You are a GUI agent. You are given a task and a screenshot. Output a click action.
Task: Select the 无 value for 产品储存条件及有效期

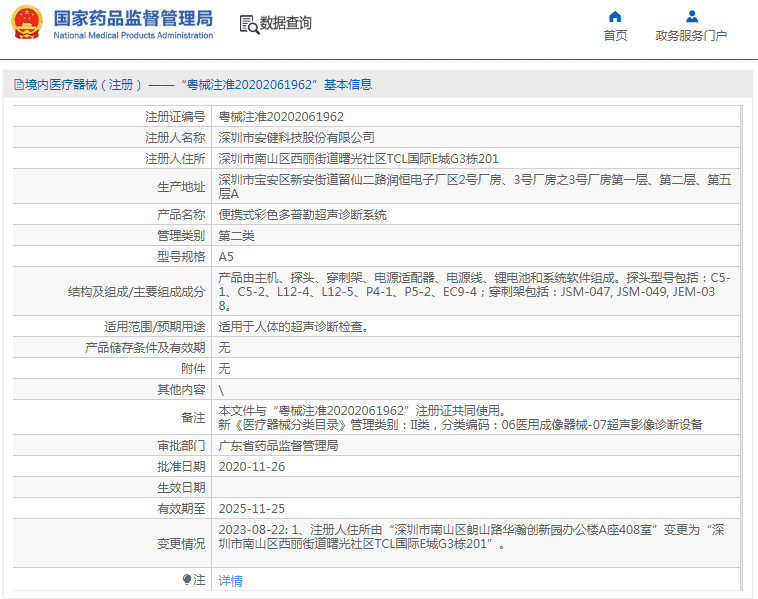pyautogui.click(x=224, y=348)
